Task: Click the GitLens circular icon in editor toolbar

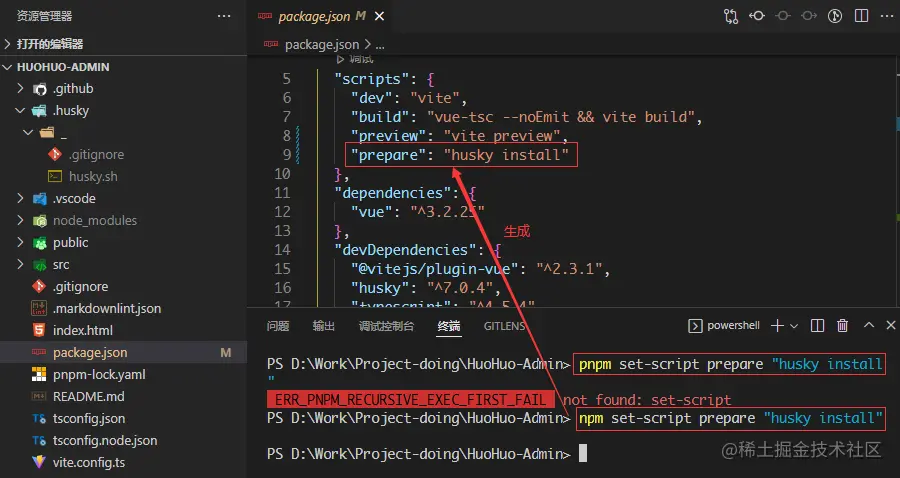Action: (x=835, y=16)
